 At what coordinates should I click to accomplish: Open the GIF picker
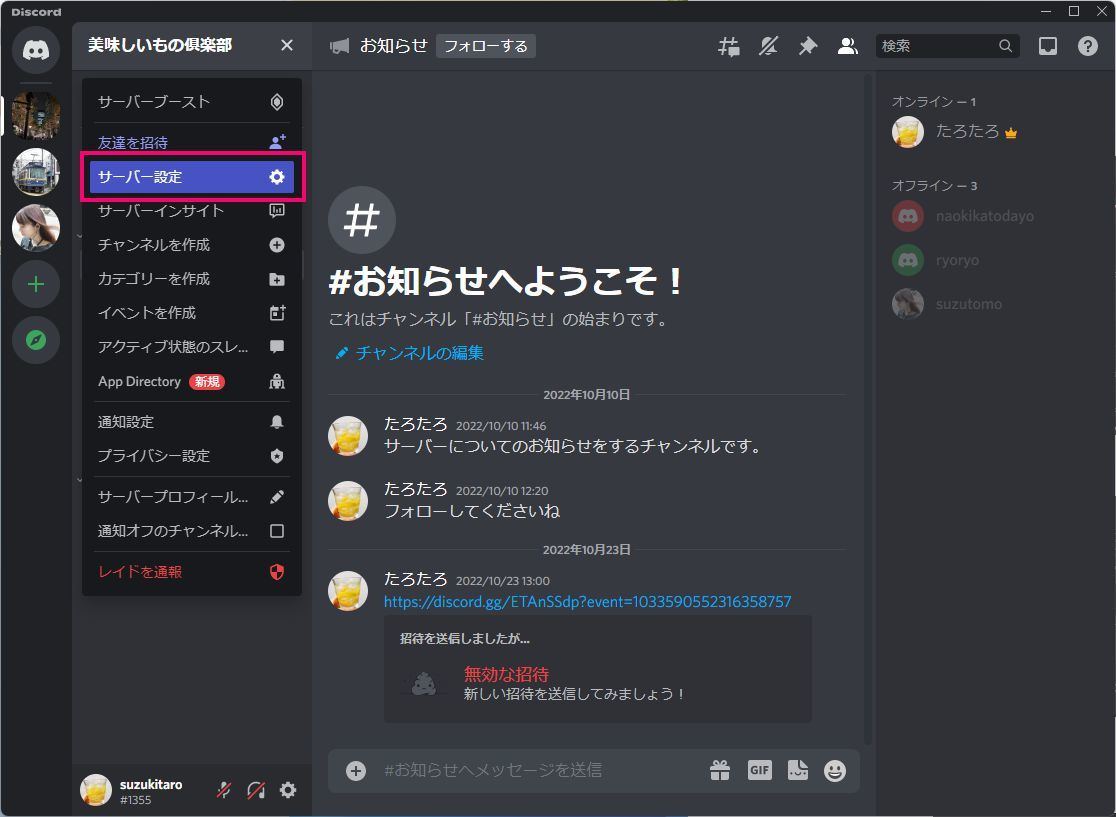pyautogui.click(x=759, y=769)
